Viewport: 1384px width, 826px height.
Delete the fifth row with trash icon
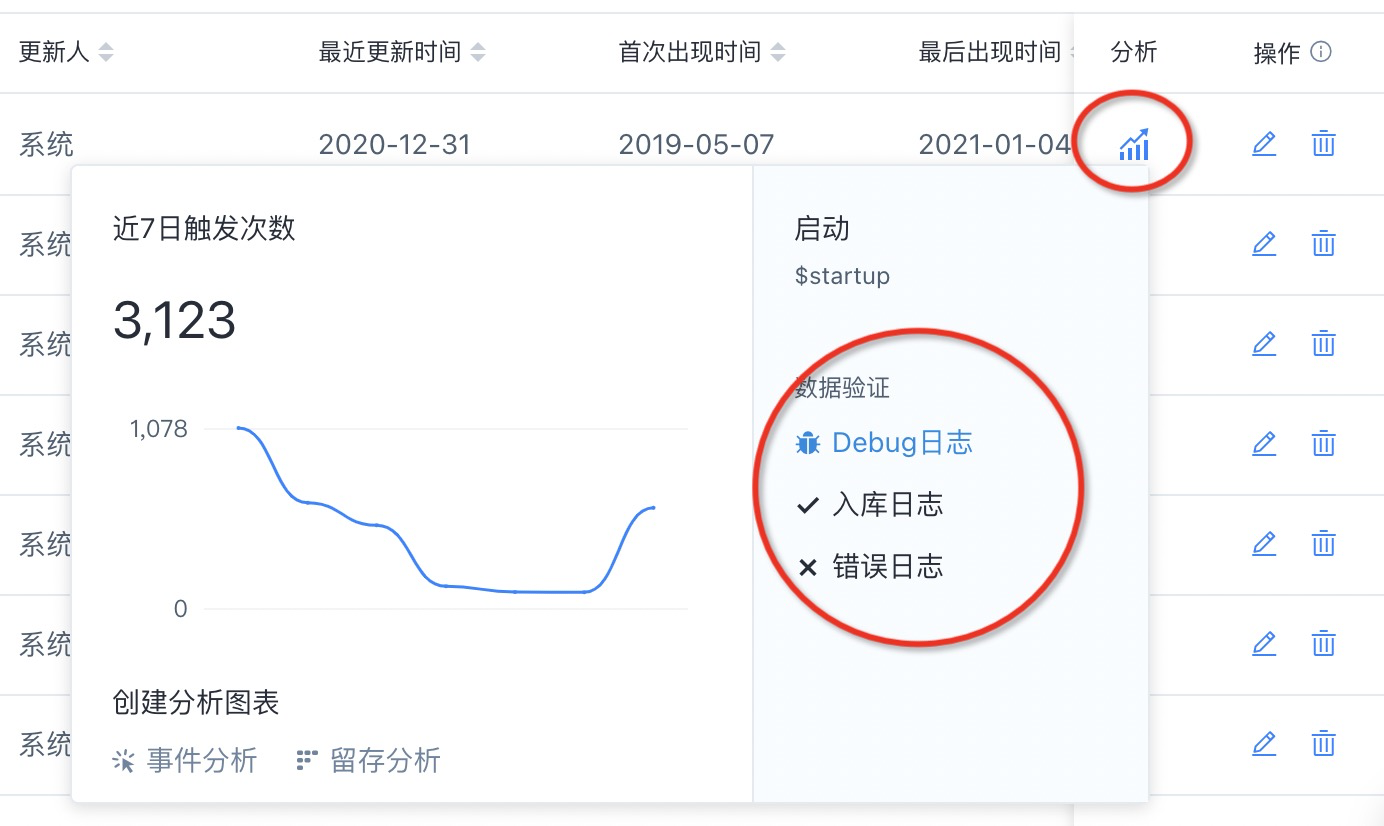point(1323,544)
